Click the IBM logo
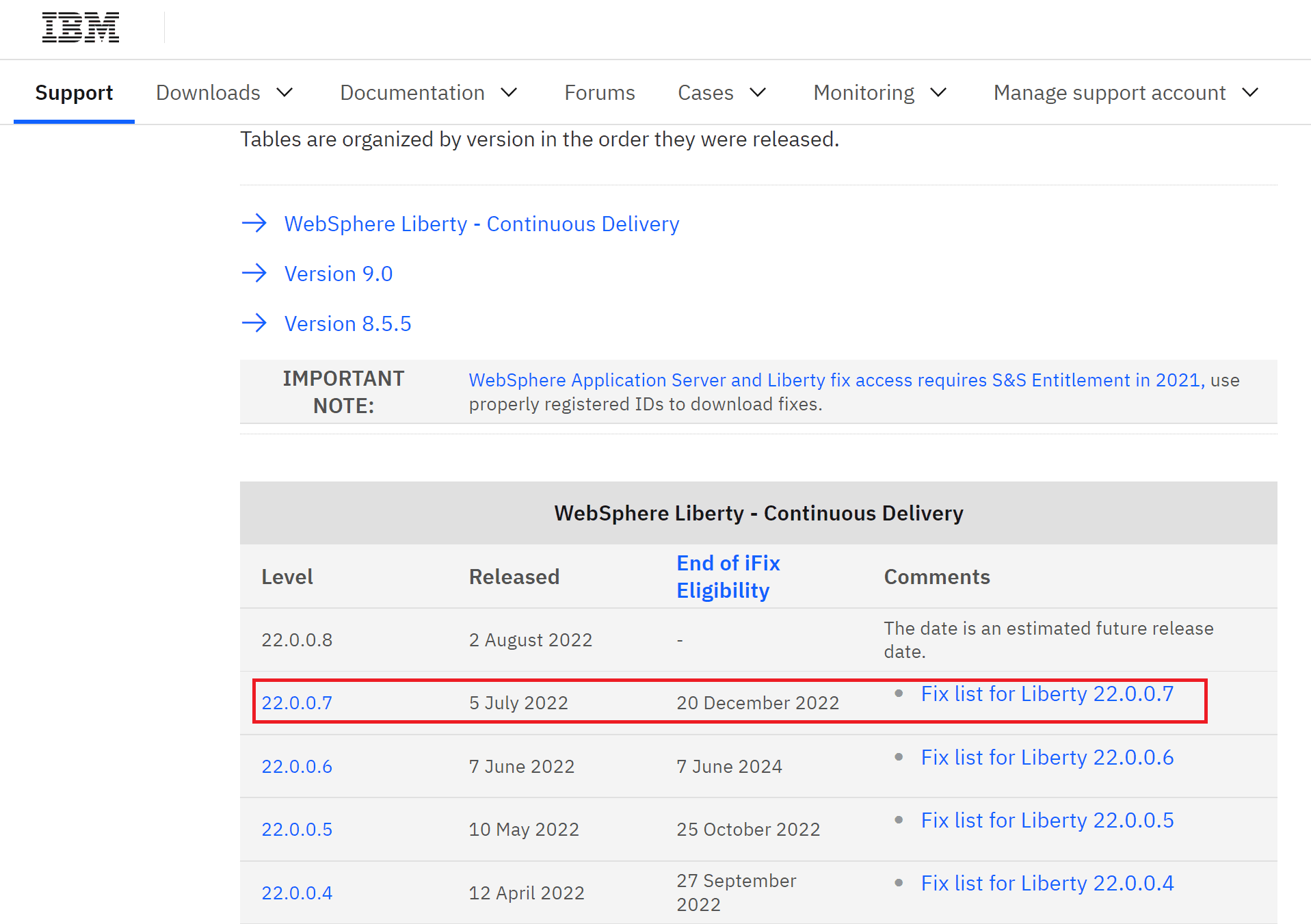1311x924 pixels. coord(81,28)
